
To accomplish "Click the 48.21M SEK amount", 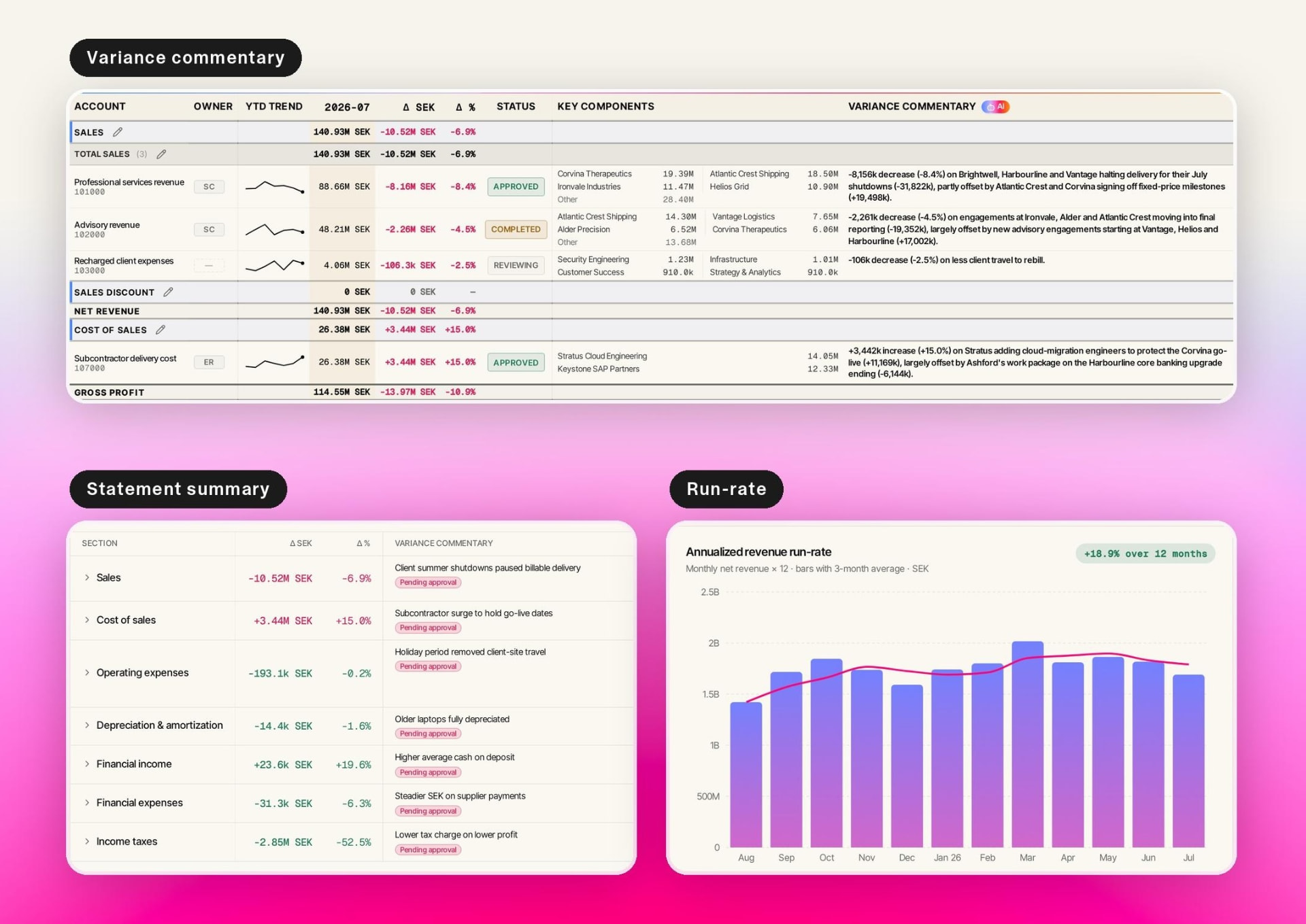I will click(x=344, y=230).
